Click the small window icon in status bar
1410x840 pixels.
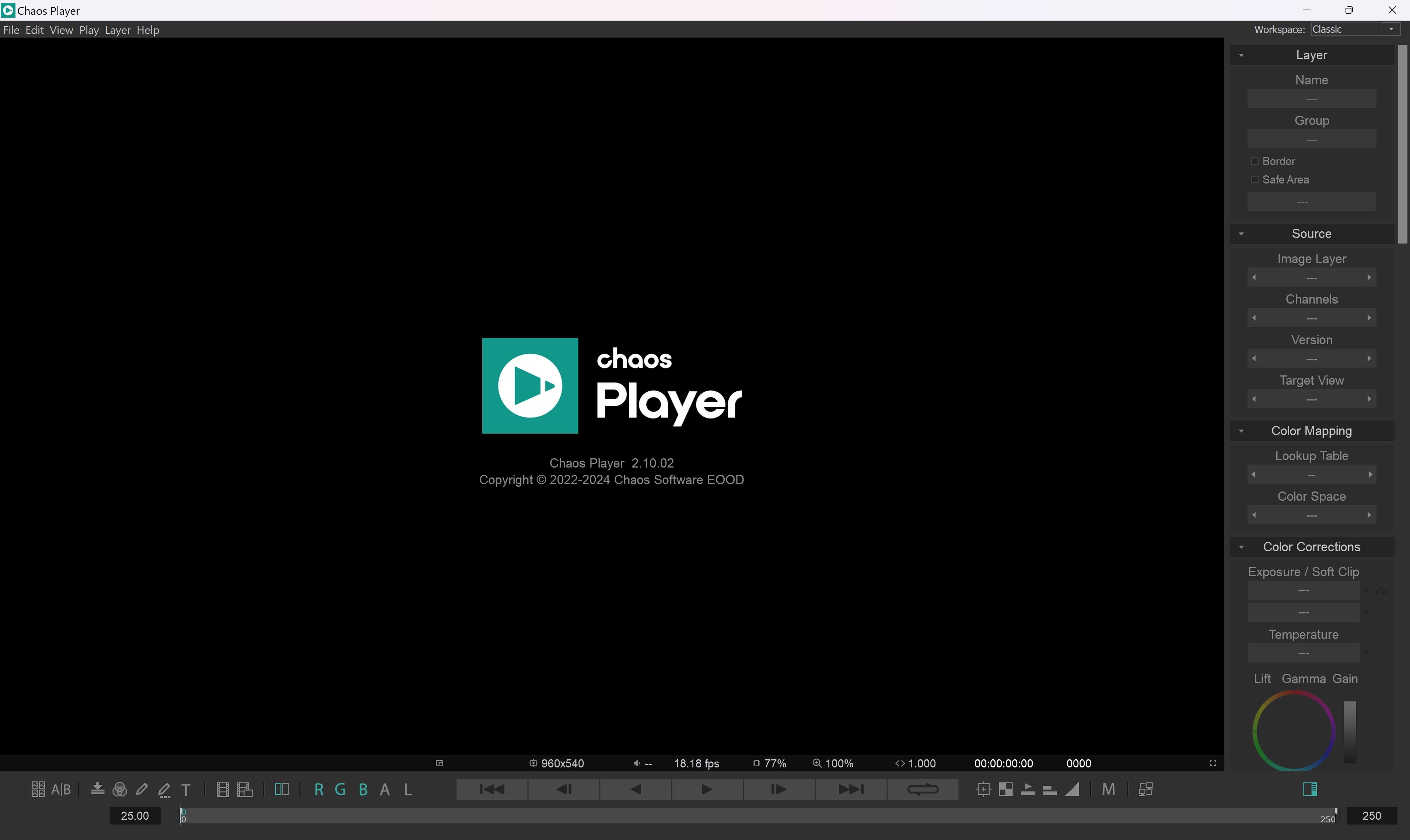tap(439, 763)
